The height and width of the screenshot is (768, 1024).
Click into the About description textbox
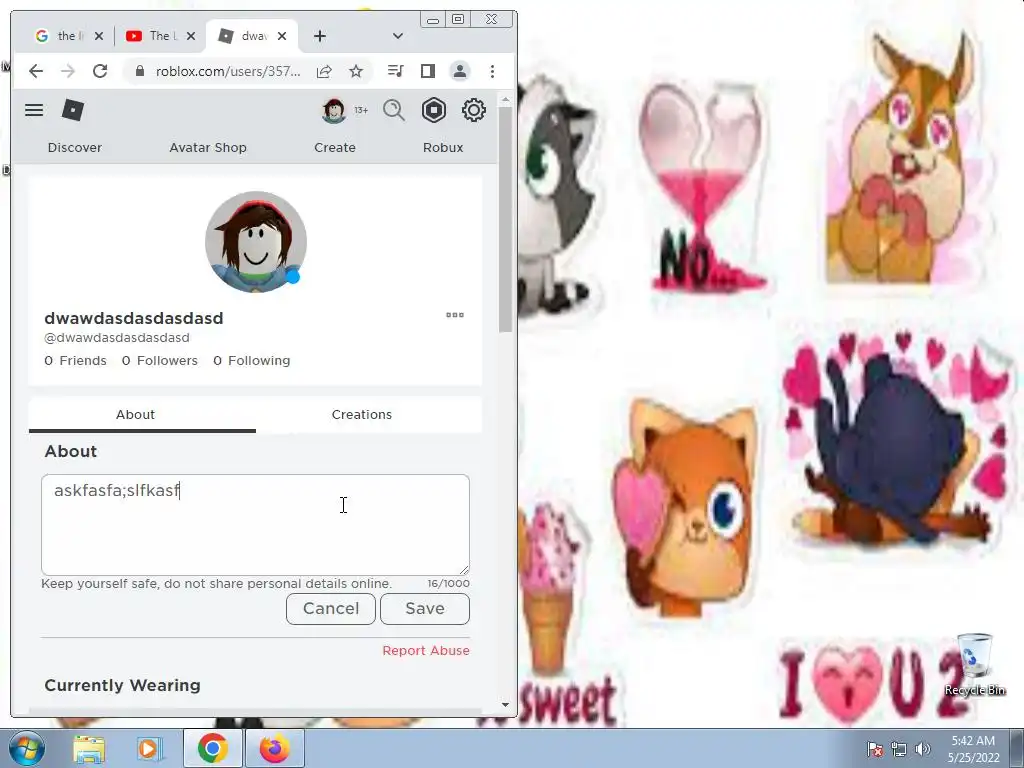[255, 525]
